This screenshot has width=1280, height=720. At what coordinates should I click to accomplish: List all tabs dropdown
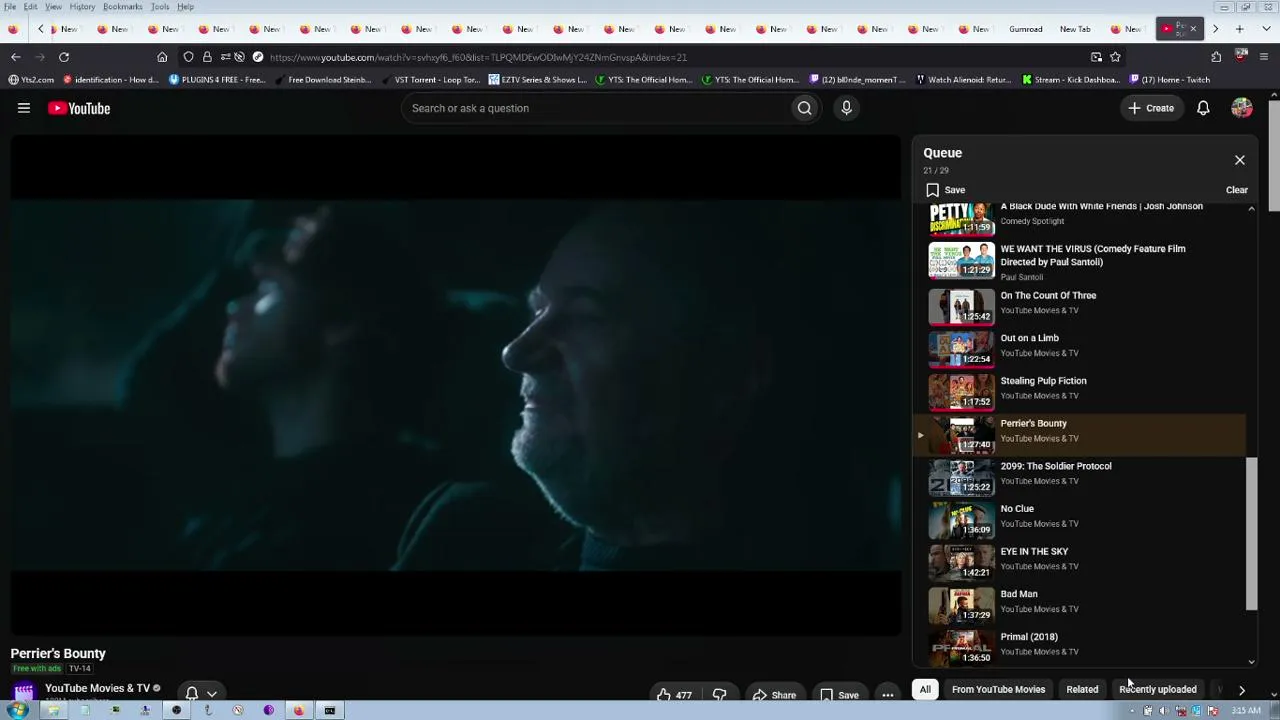[1264, 29]
